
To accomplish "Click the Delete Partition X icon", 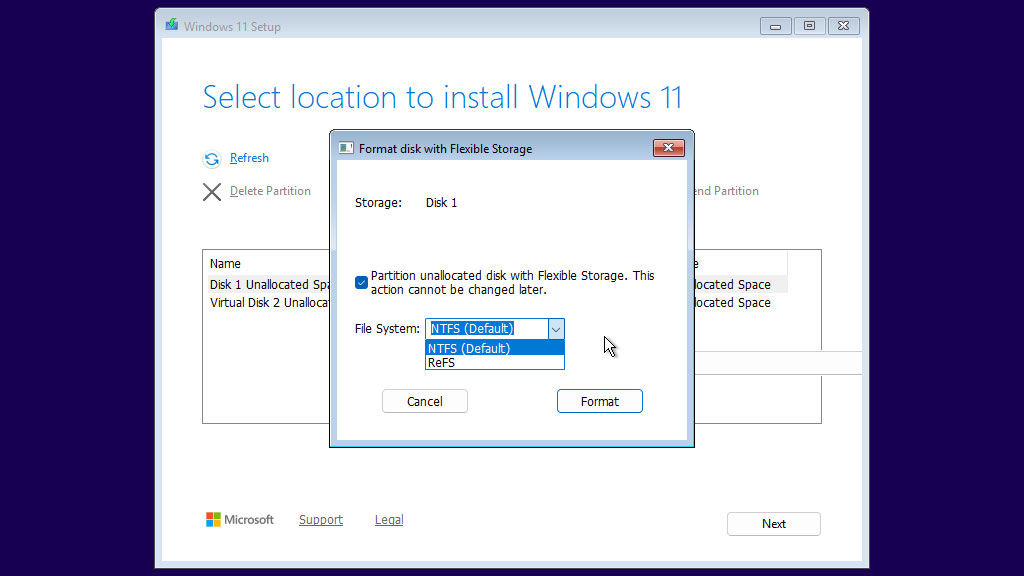I will (x=211, y=191).
